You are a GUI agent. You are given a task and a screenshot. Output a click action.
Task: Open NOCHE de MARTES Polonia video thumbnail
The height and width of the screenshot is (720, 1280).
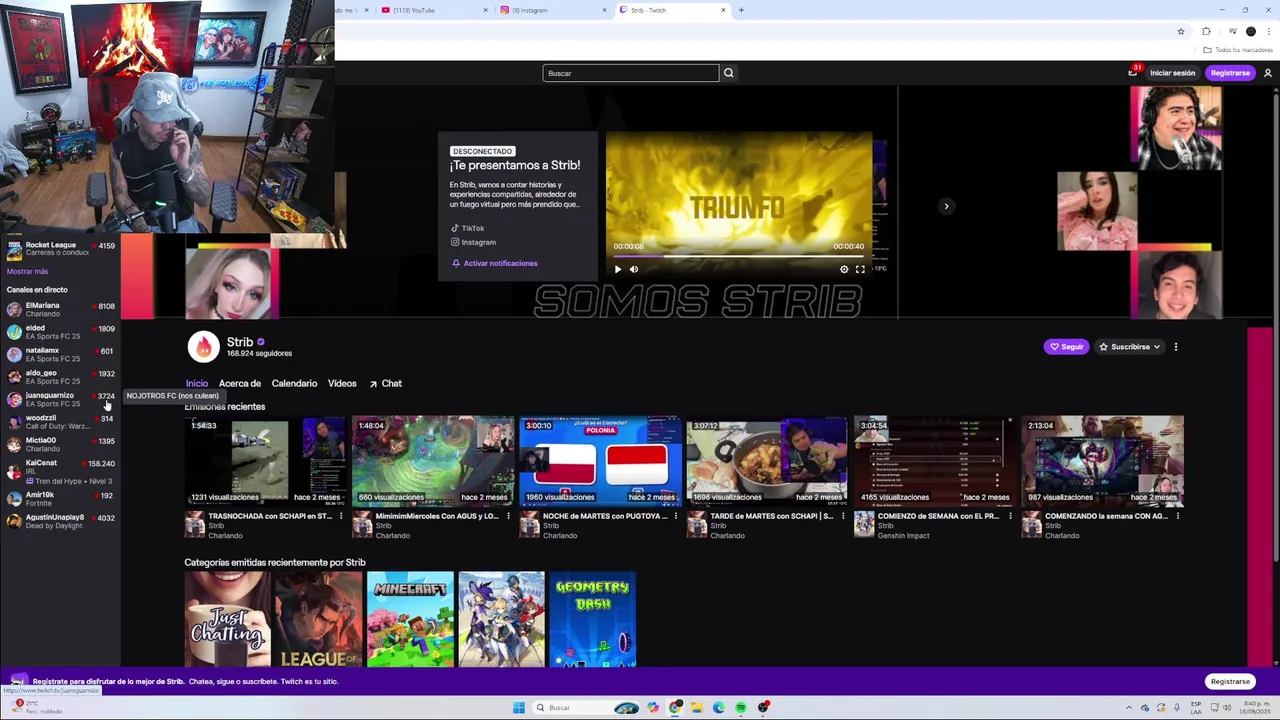click(x=600, y=461)
